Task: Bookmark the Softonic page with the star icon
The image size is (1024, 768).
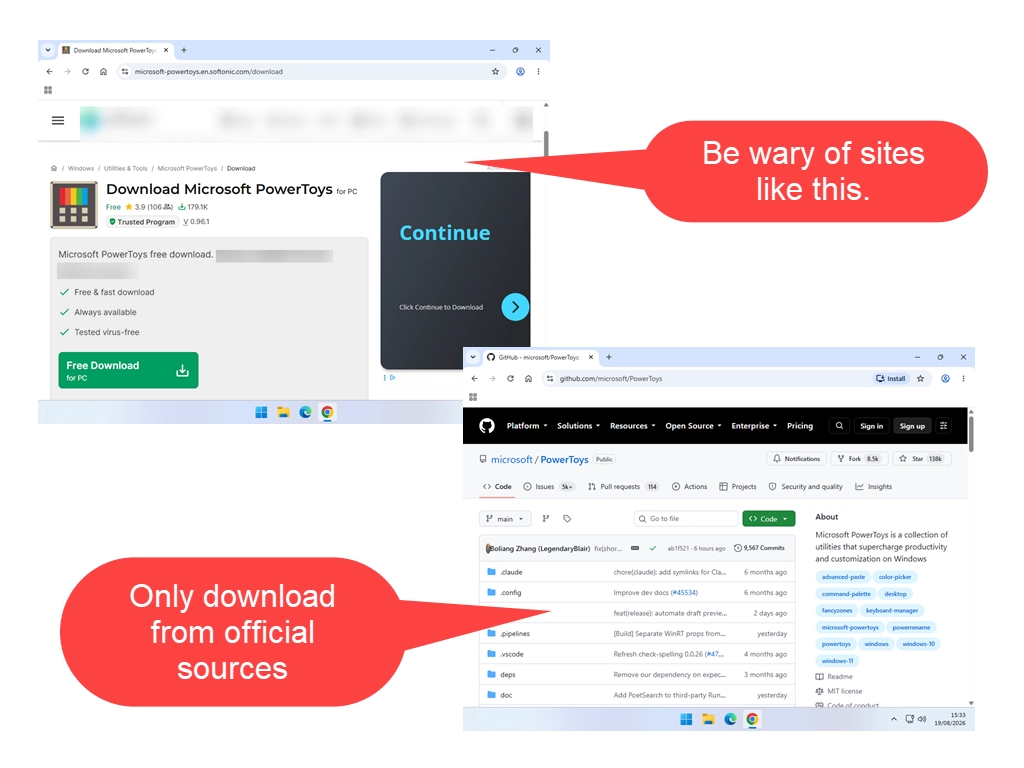Action: pos(495,72)
